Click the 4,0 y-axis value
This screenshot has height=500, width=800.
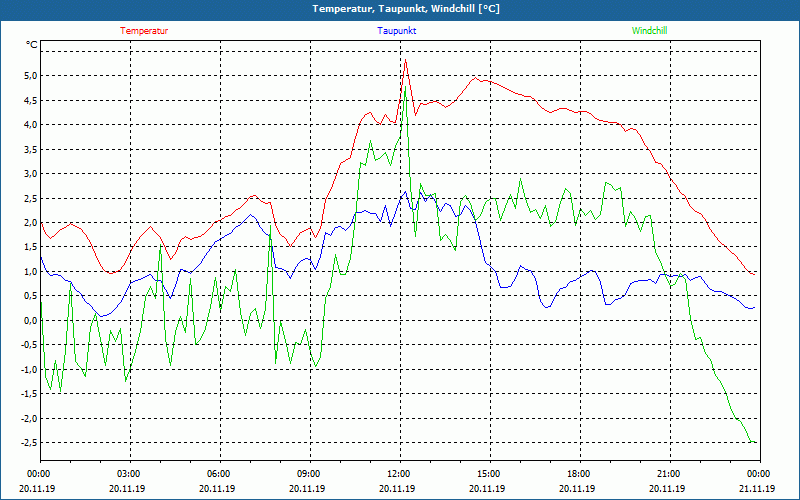click(x=31, y=124)
